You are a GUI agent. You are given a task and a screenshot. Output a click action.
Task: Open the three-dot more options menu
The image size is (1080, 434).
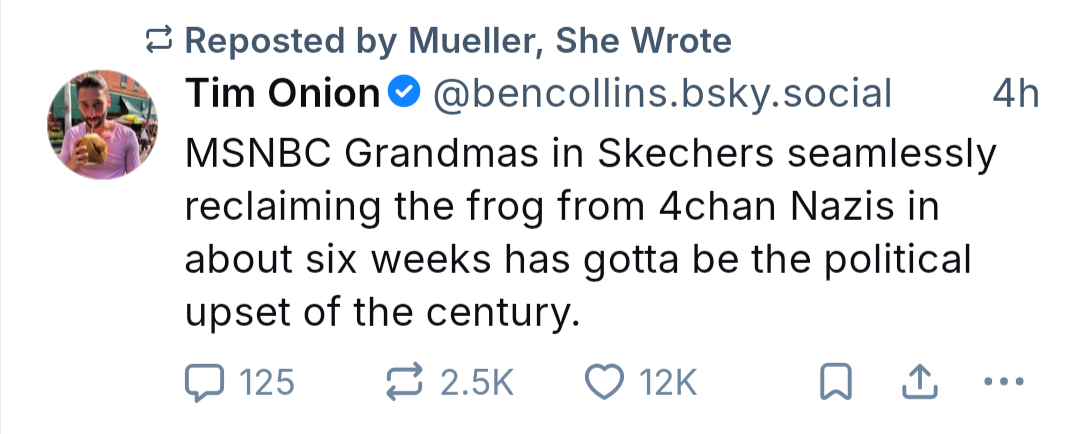pos(1004,382)
